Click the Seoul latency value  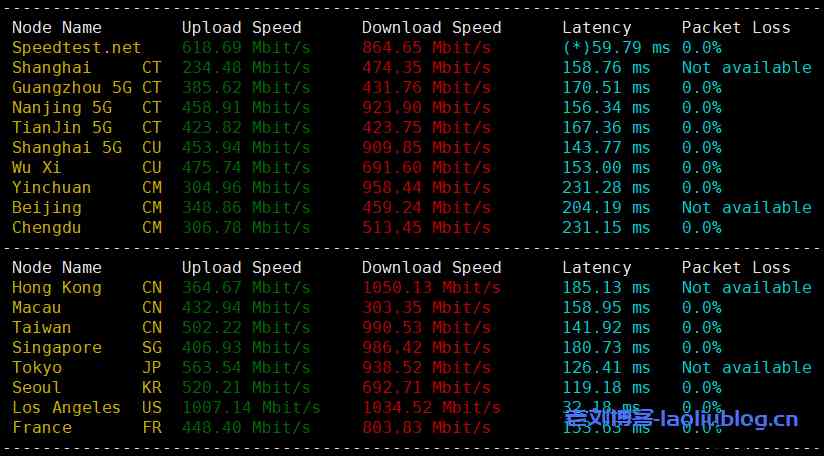(606, 388)
